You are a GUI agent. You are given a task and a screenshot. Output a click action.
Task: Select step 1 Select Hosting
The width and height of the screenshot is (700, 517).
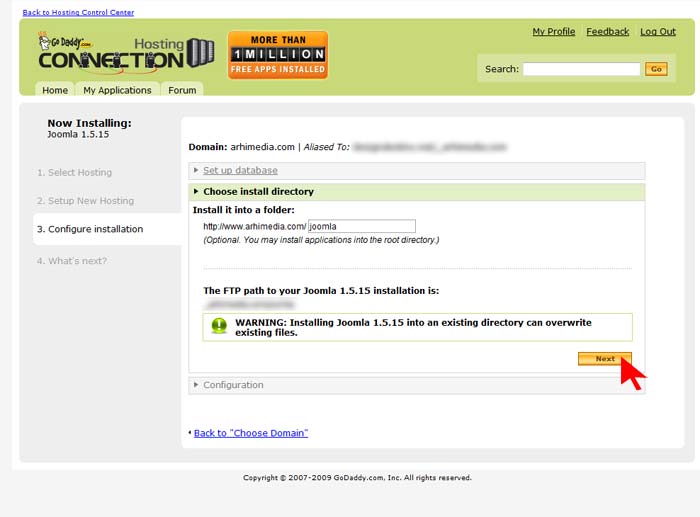click(x=75, y=172)
